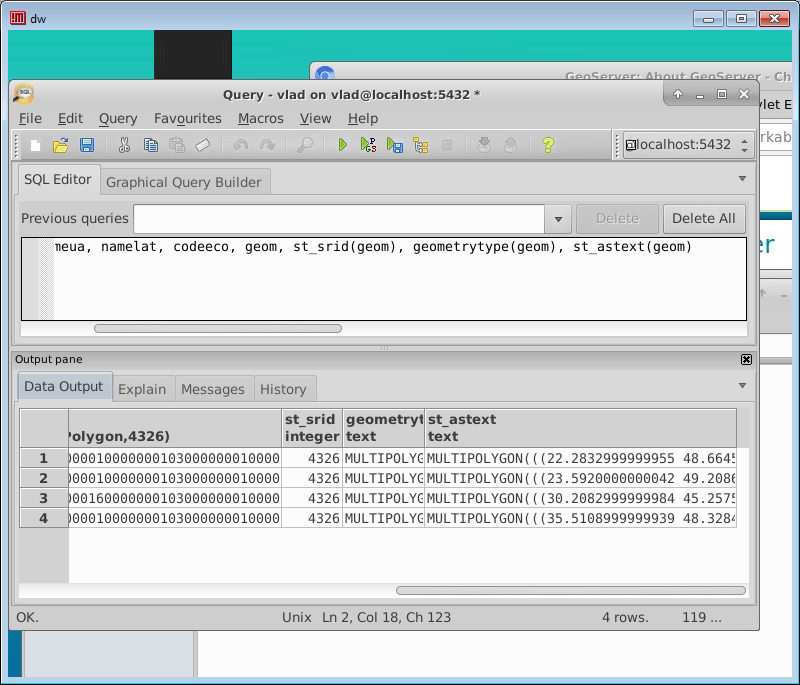Click the Find magnifier icon

[x=305, y=145]
